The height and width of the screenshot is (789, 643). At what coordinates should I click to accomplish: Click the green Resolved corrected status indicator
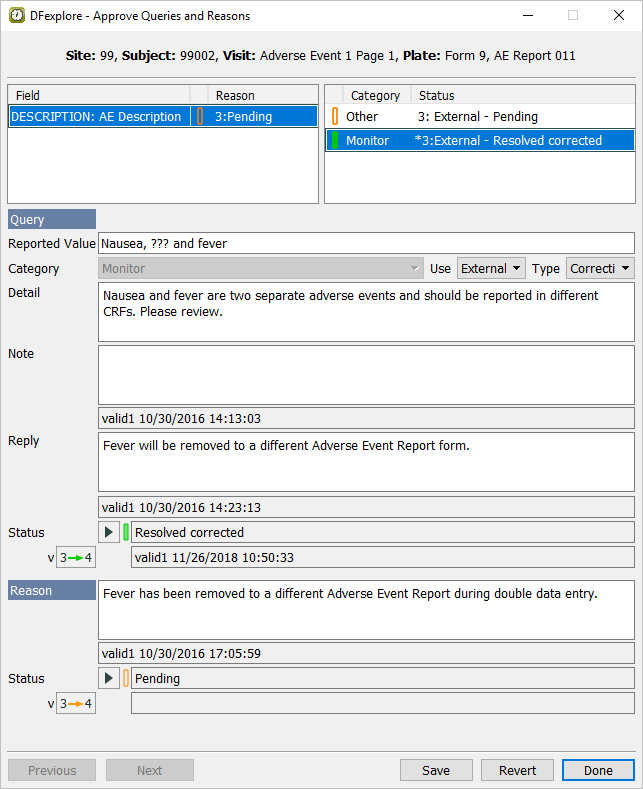click(x=126, y=532)
